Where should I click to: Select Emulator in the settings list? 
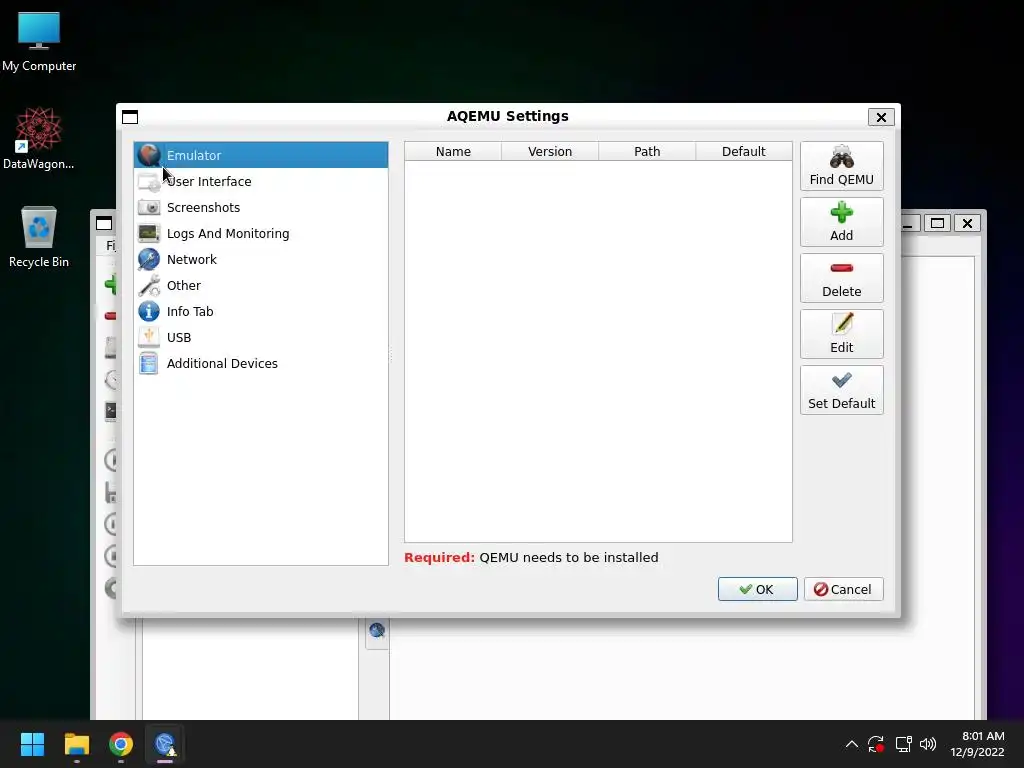pyautogui.click(x=261, y=155)
